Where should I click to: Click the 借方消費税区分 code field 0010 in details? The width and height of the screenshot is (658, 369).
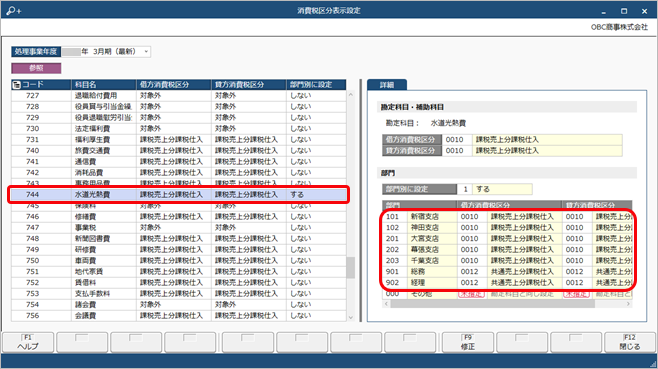[457, 139]
